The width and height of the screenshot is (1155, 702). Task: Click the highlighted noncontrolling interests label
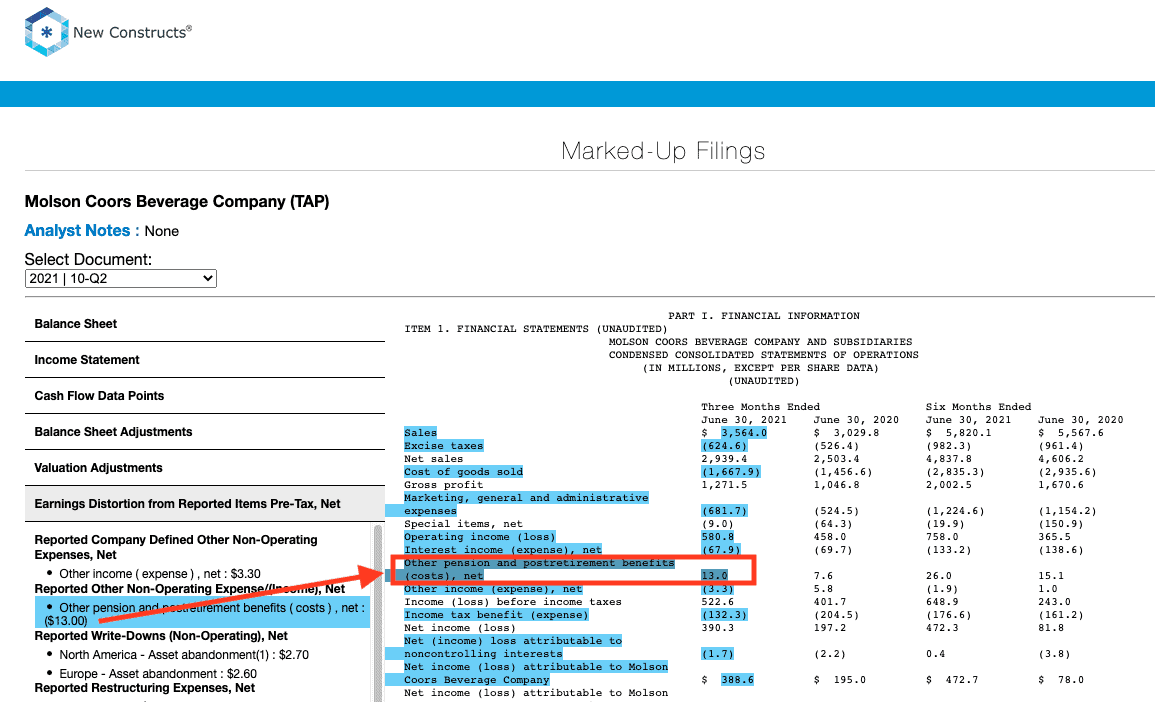(x=483, y=654)
